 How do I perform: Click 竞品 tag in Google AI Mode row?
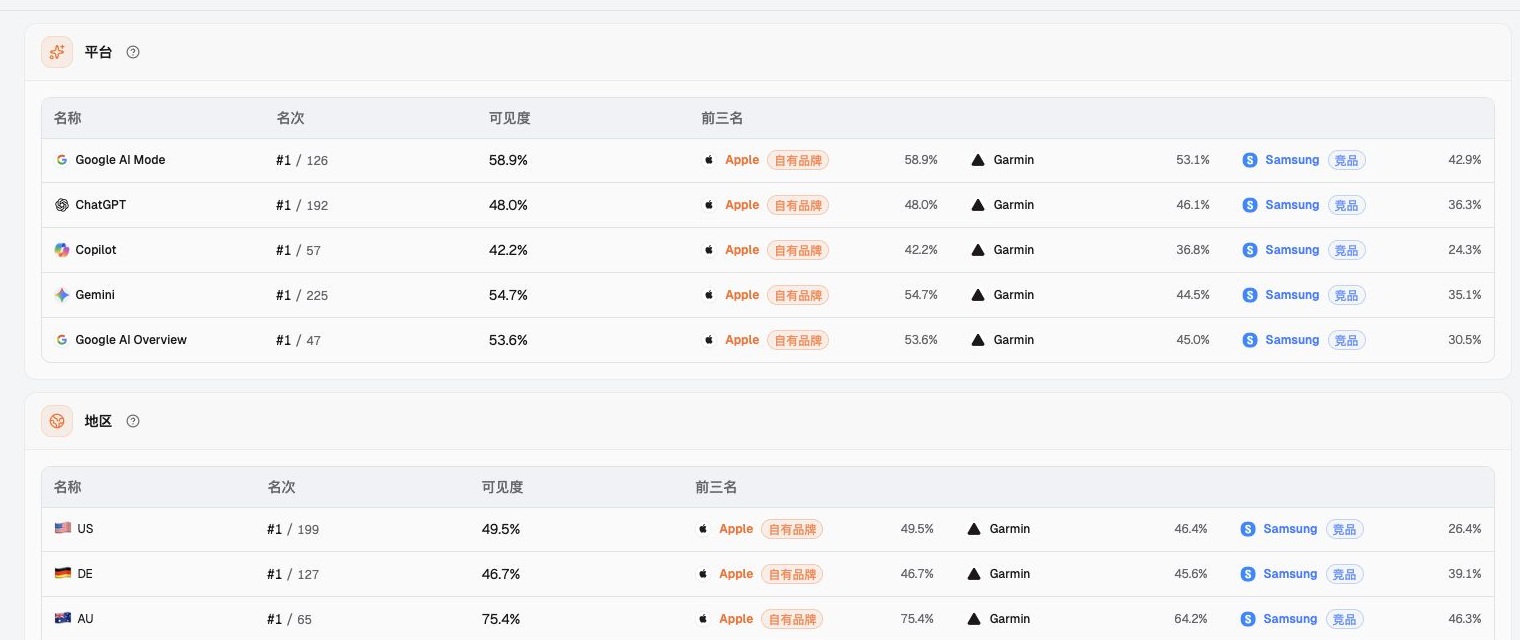click(x=1346, y=160)
